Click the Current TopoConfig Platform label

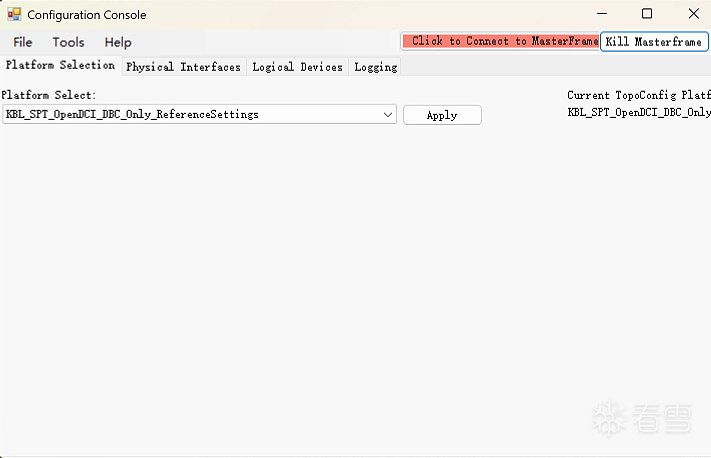click(x=639, y=95)
